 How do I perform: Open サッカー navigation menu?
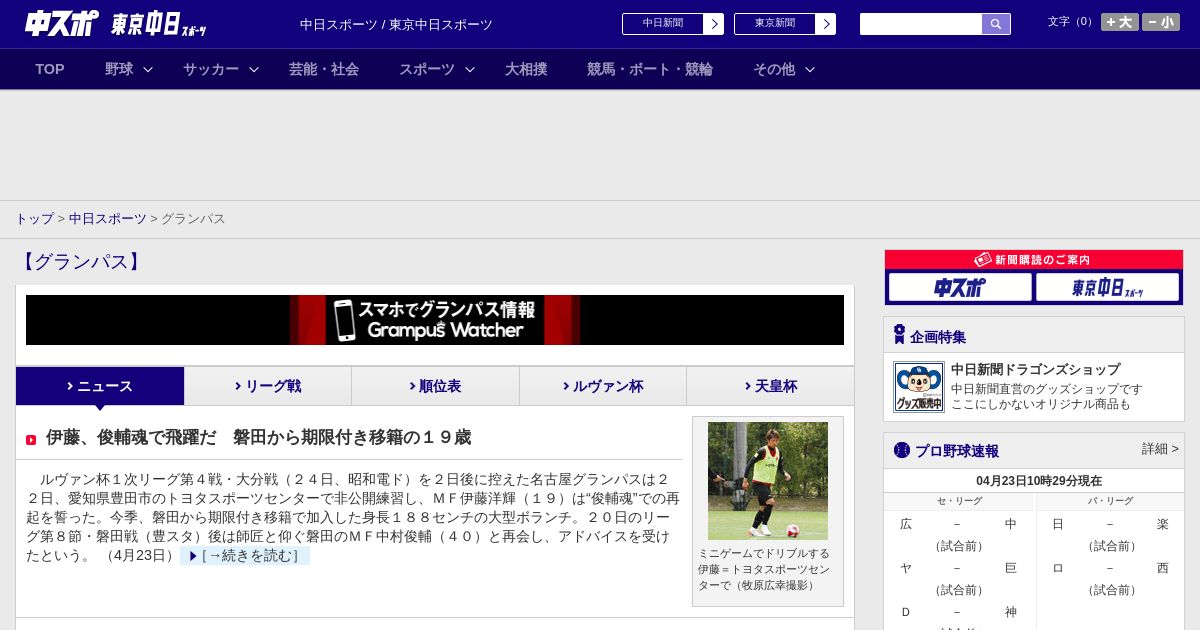pyautogui.click(x=211, y=69)
